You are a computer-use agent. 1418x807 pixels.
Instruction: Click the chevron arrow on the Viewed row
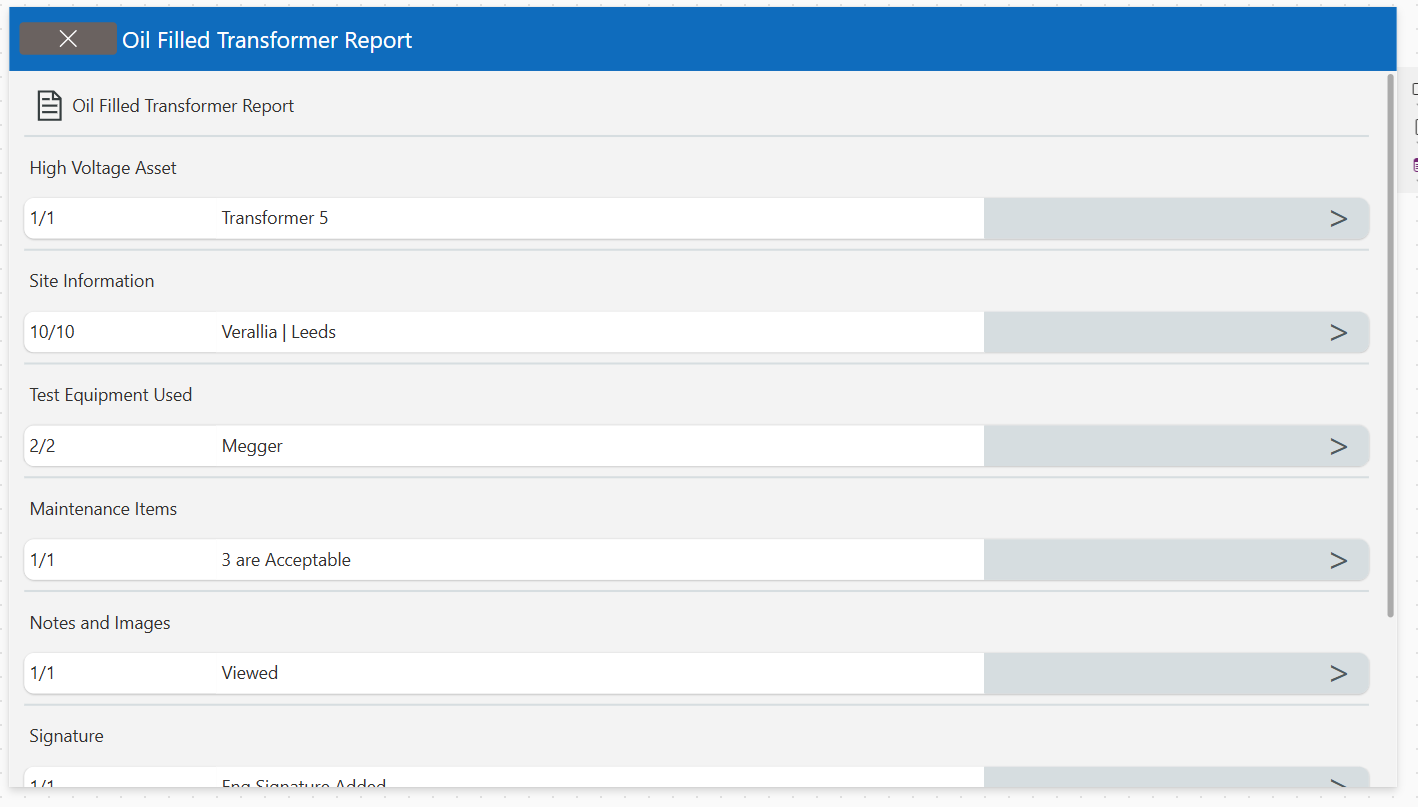point(1338,673)
